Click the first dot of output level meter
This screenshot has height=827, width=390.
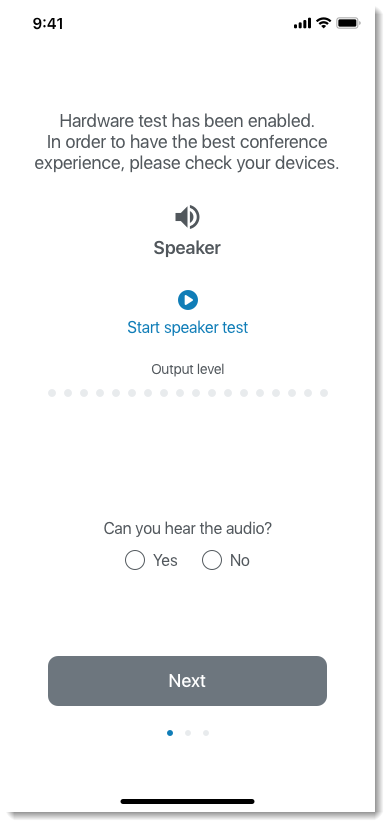click(52, 393)
